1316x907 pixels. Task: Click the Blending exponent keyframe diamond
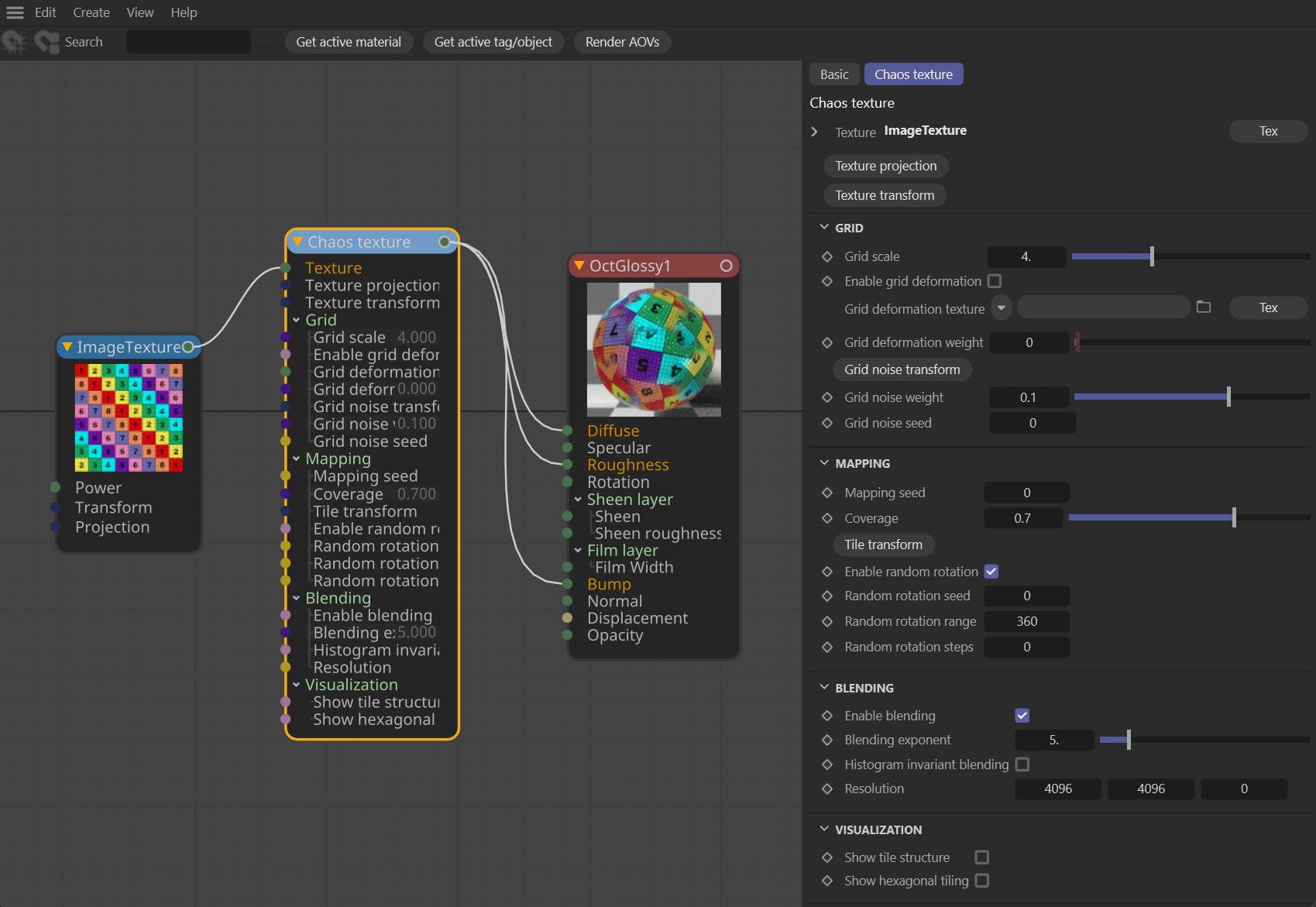pos(827,740)
